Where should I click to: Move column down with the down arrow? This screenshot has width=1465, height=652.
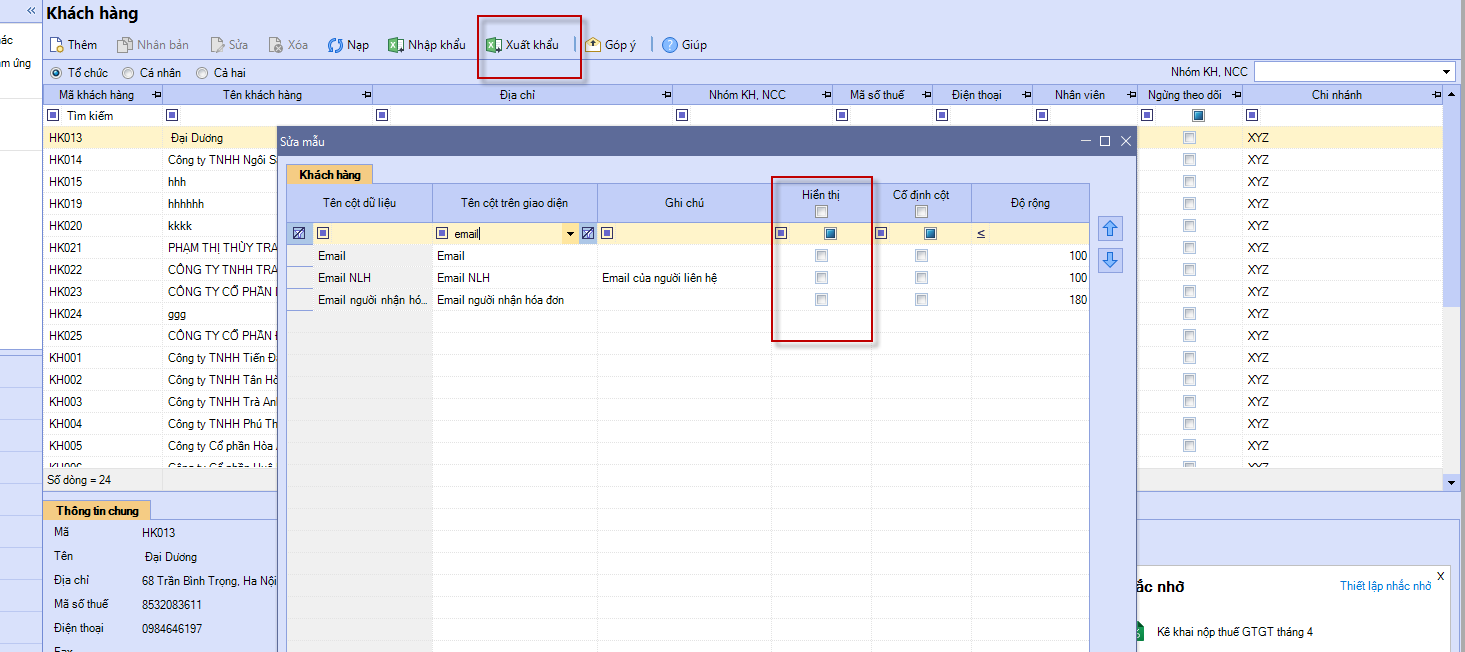tap(1110, 261)
